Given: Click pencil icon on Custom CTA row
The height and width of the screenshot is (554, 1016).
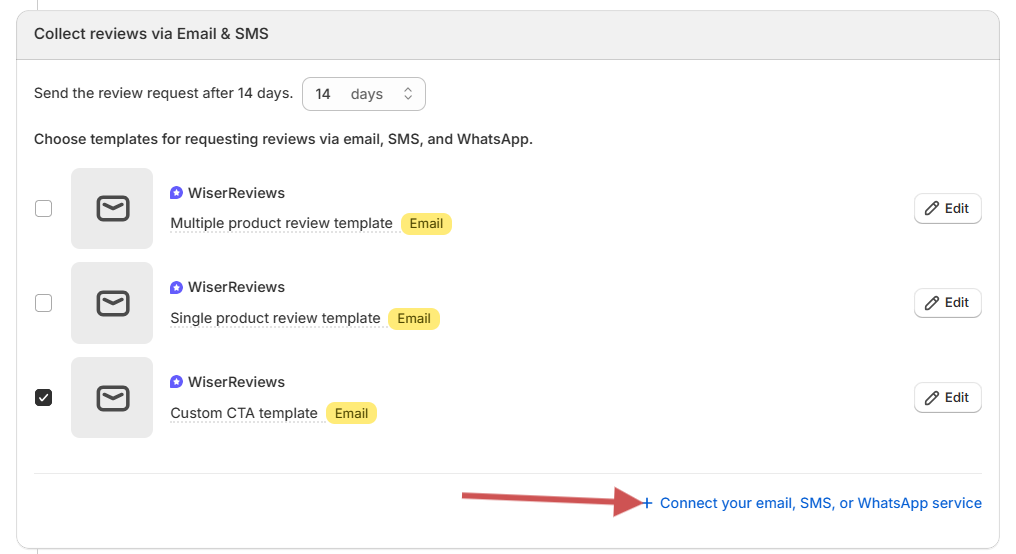Looking at the screenshot, I should (x=932, y=398).
